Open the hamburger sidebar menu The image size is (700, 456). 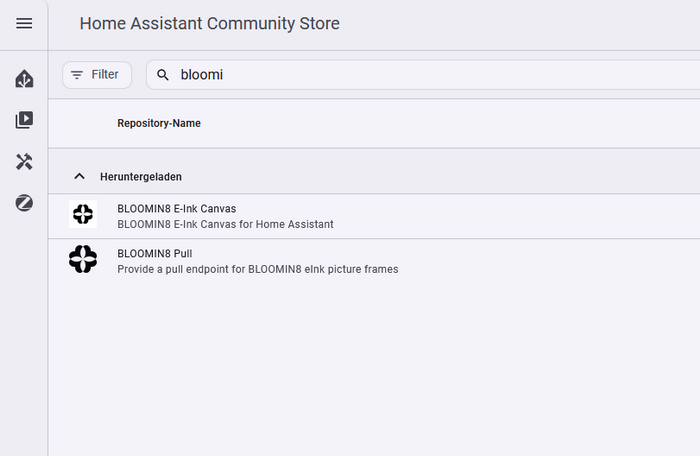click(x=24, y=23)
